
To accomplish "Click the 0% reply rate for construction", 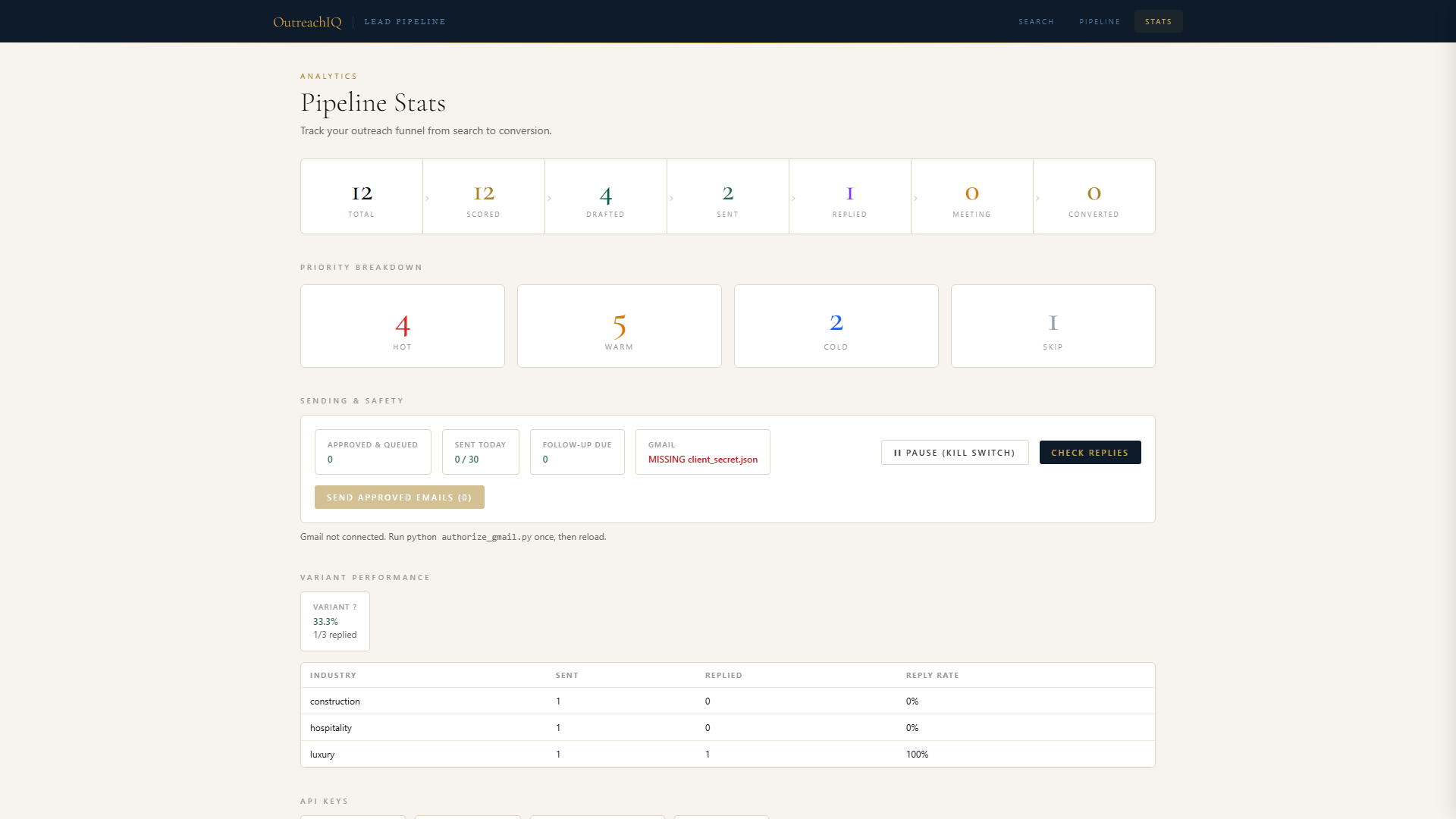I will (x=912, y=701).
